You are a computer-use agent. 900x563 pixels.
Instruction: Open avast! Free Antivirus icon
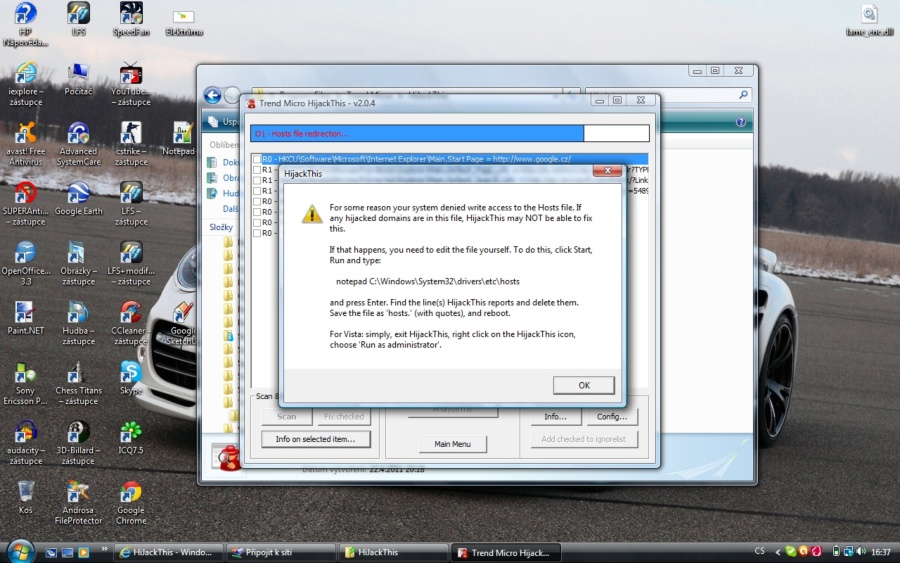coord(25,144)
